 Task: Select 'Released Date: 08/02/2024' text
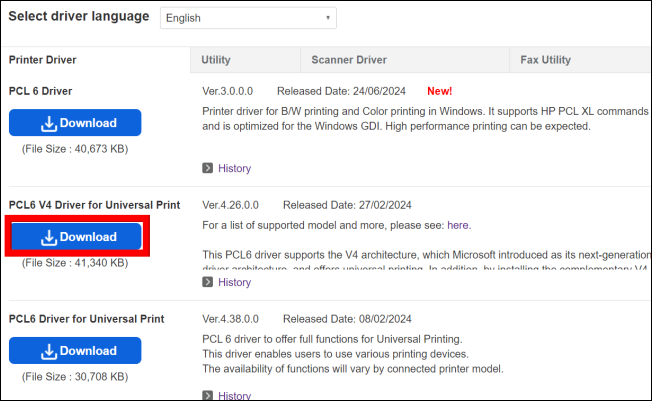pyautogui.click(x=347, y=319)
